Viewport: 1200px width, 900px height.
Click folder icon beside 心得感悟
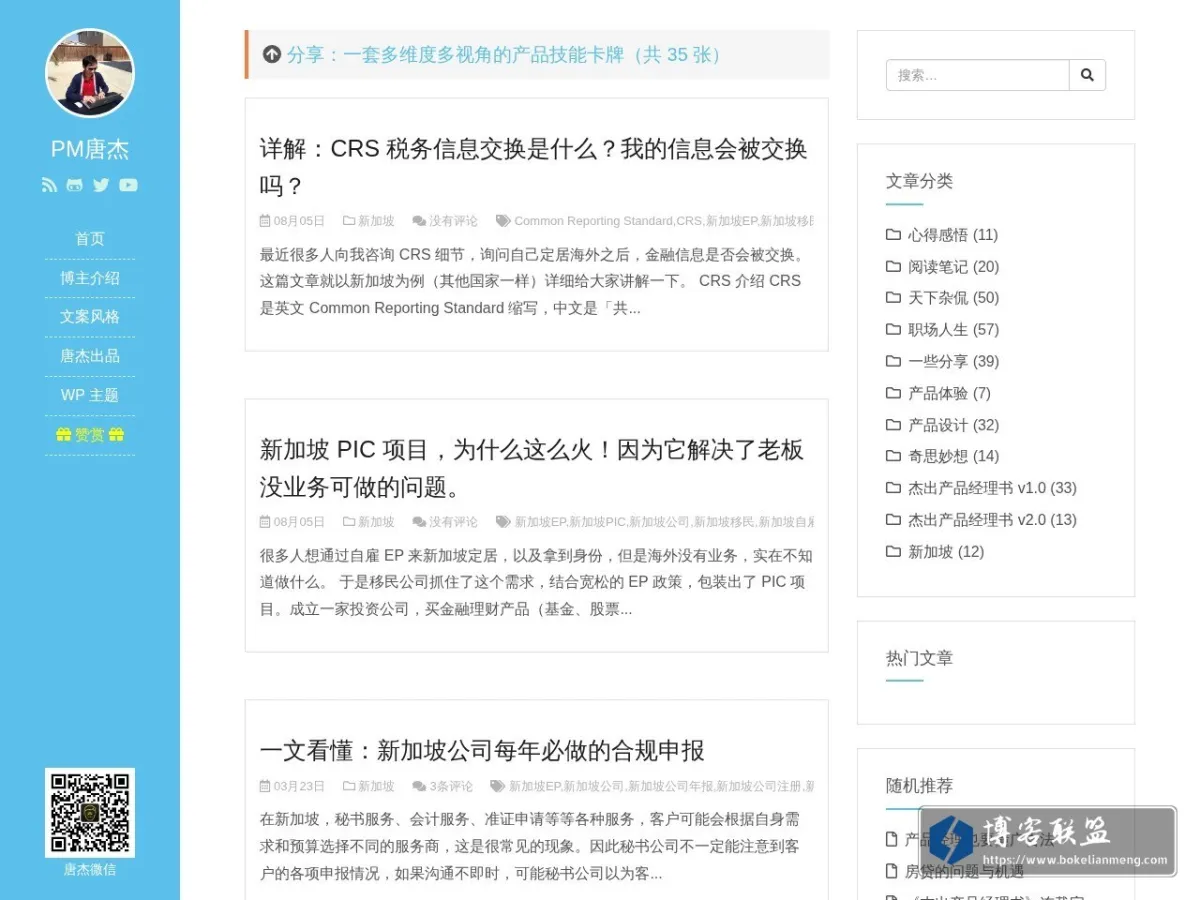click(893, 235)
